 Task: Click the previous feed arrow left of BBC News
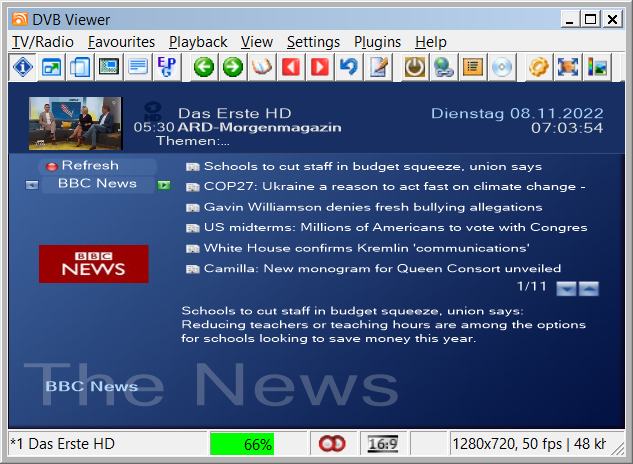32,185
